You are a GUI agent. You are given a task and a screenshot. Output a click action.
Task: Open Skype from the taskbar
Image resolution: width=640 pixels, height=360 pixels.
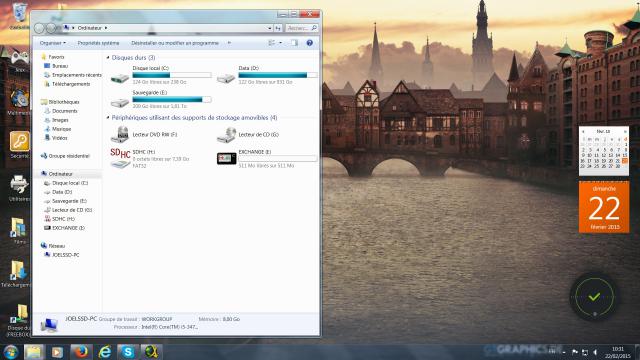pos(128,352)
